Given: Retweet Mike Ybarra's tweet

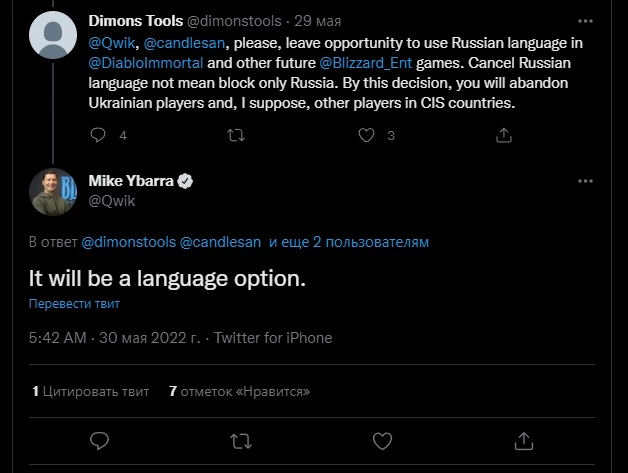Looking at the screenshot, I should (x=241, y=441).
